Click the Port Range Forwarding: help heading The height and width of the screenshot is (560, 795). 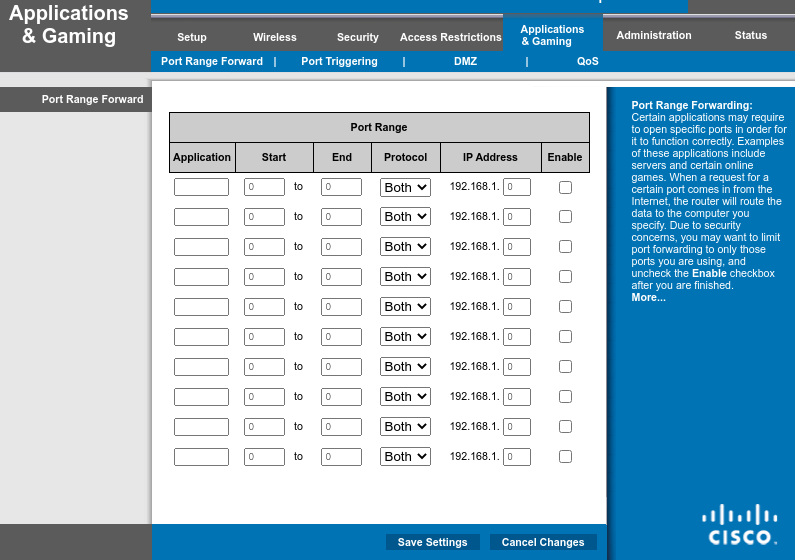click(692, 105)
